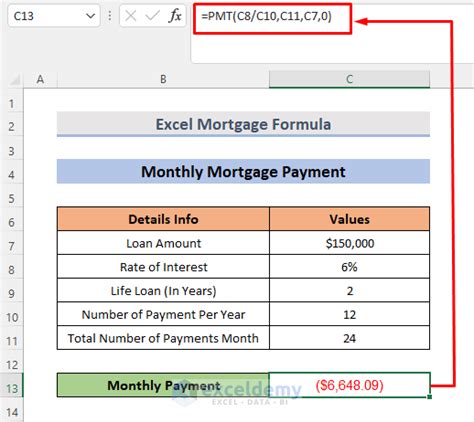Click the formula bar PMT formula
Screen dimensions: 474x422
tap(266, 16)
